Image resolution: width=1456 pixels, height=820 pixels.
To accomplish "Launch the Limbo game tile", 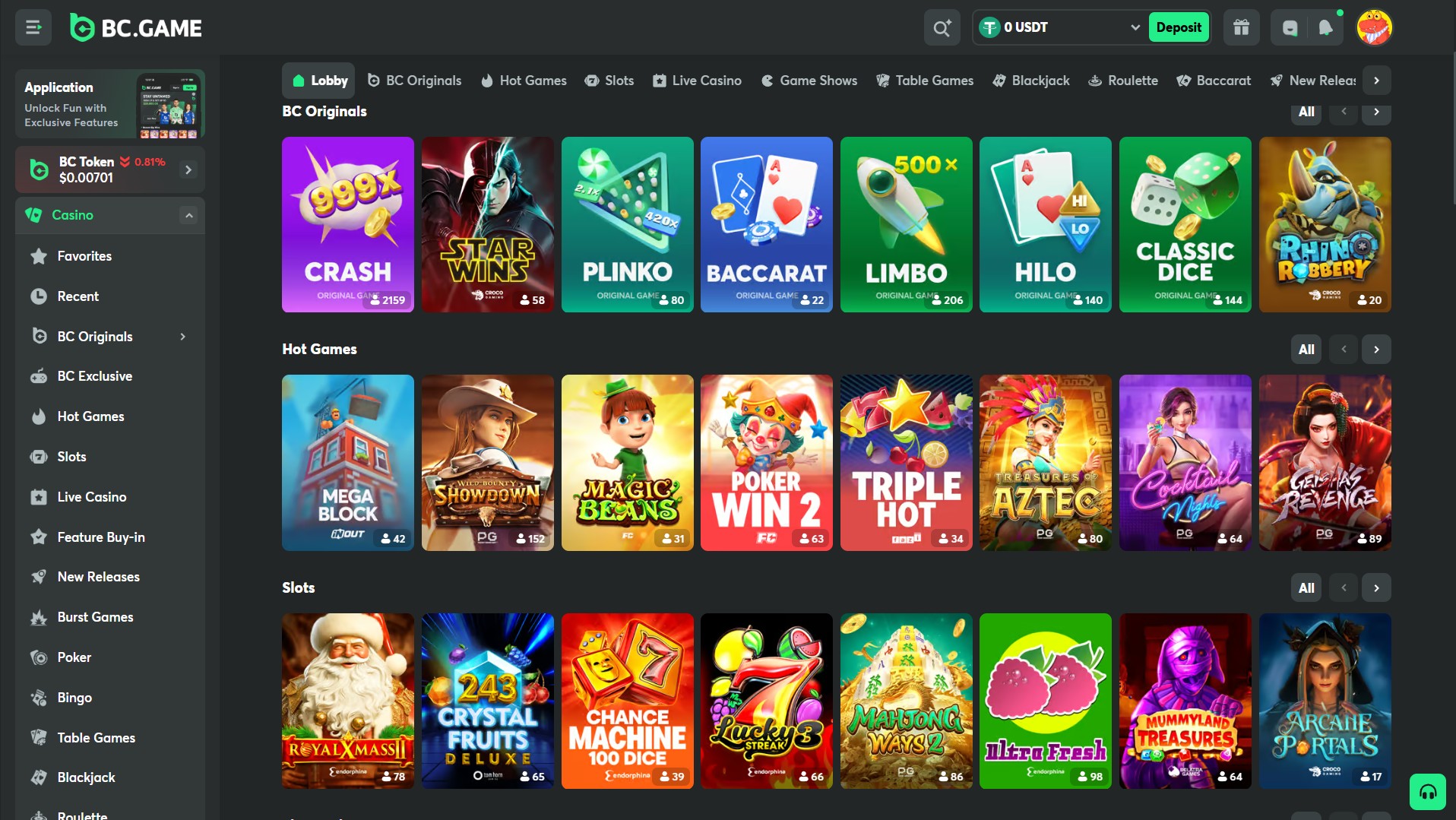I will click(x=906, y=225).
